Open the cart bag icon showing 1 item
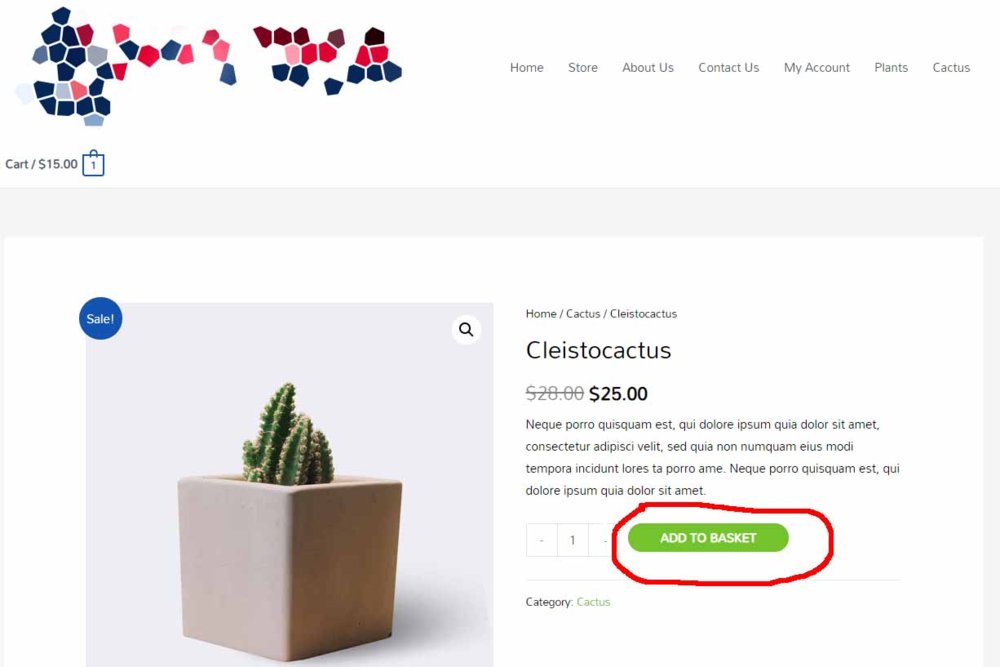Image resolution: width=1000 pixels, height=667 pixels. (x=93, y=163)
